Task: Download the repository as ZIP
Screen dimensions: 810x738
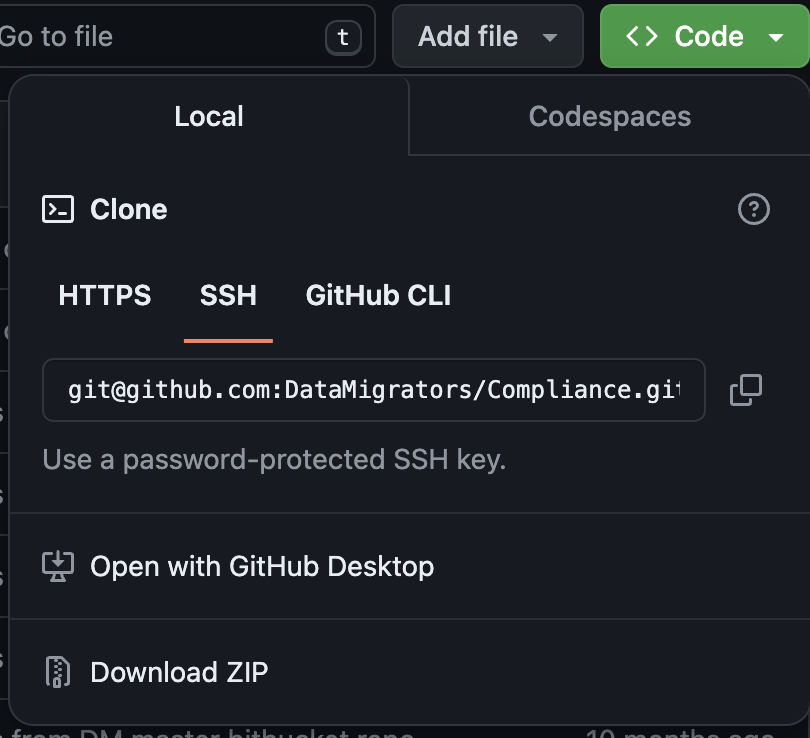Action: [179, 672]
